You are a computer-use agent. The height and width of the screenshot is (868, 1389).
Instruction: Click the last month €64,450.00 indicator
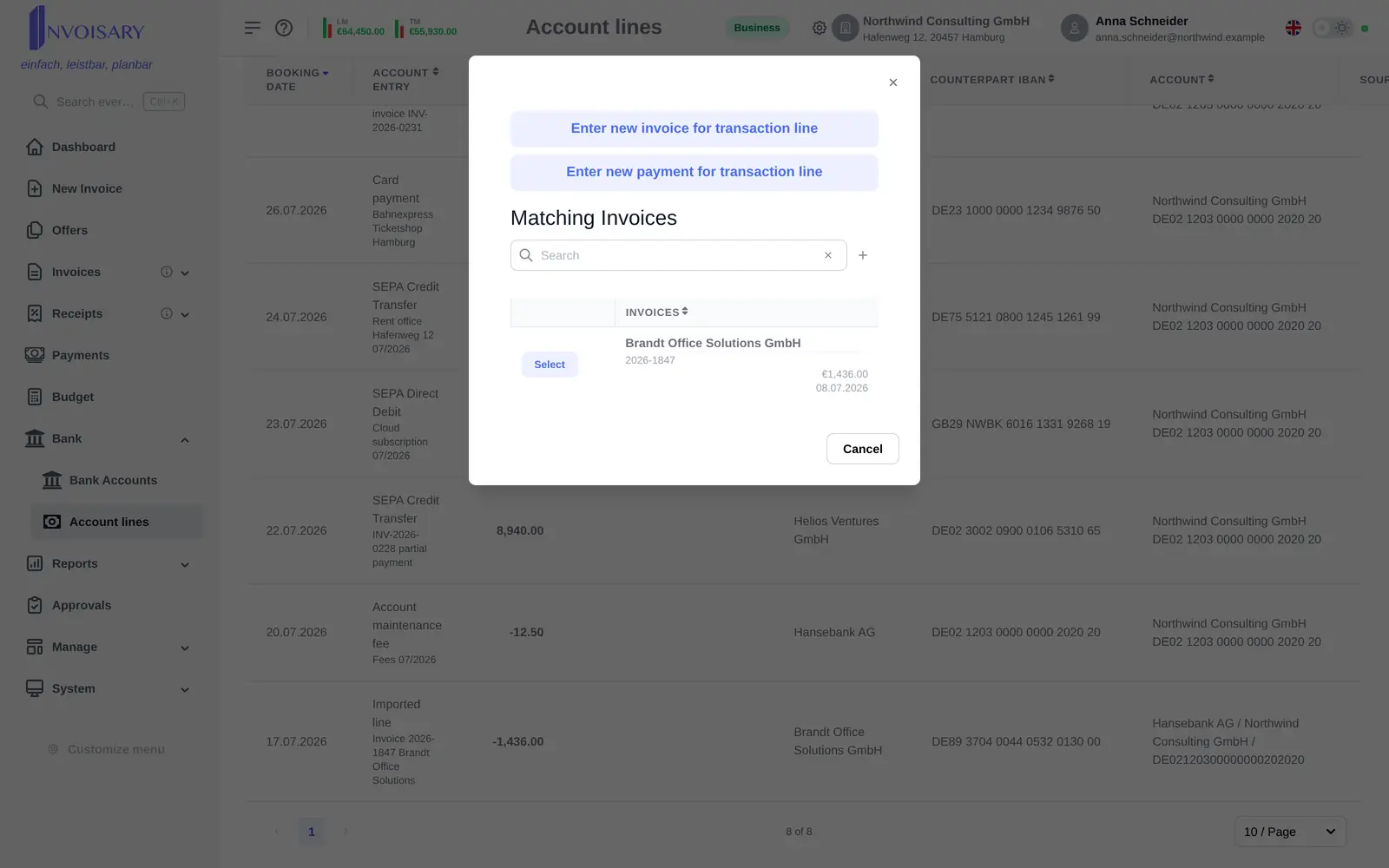pos(354,28)
